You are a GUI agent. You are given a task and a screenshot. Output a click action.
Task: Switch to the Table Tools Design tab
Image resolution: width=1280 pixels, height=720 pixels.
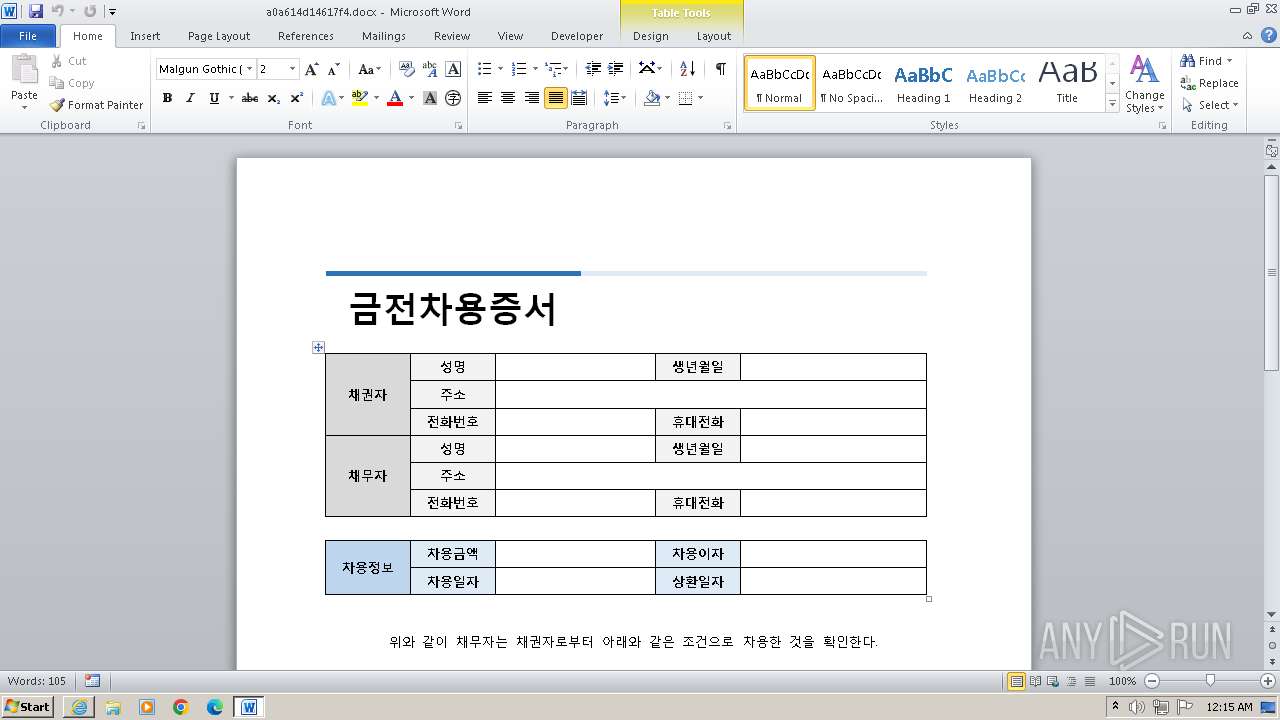[x=651, y=36]
